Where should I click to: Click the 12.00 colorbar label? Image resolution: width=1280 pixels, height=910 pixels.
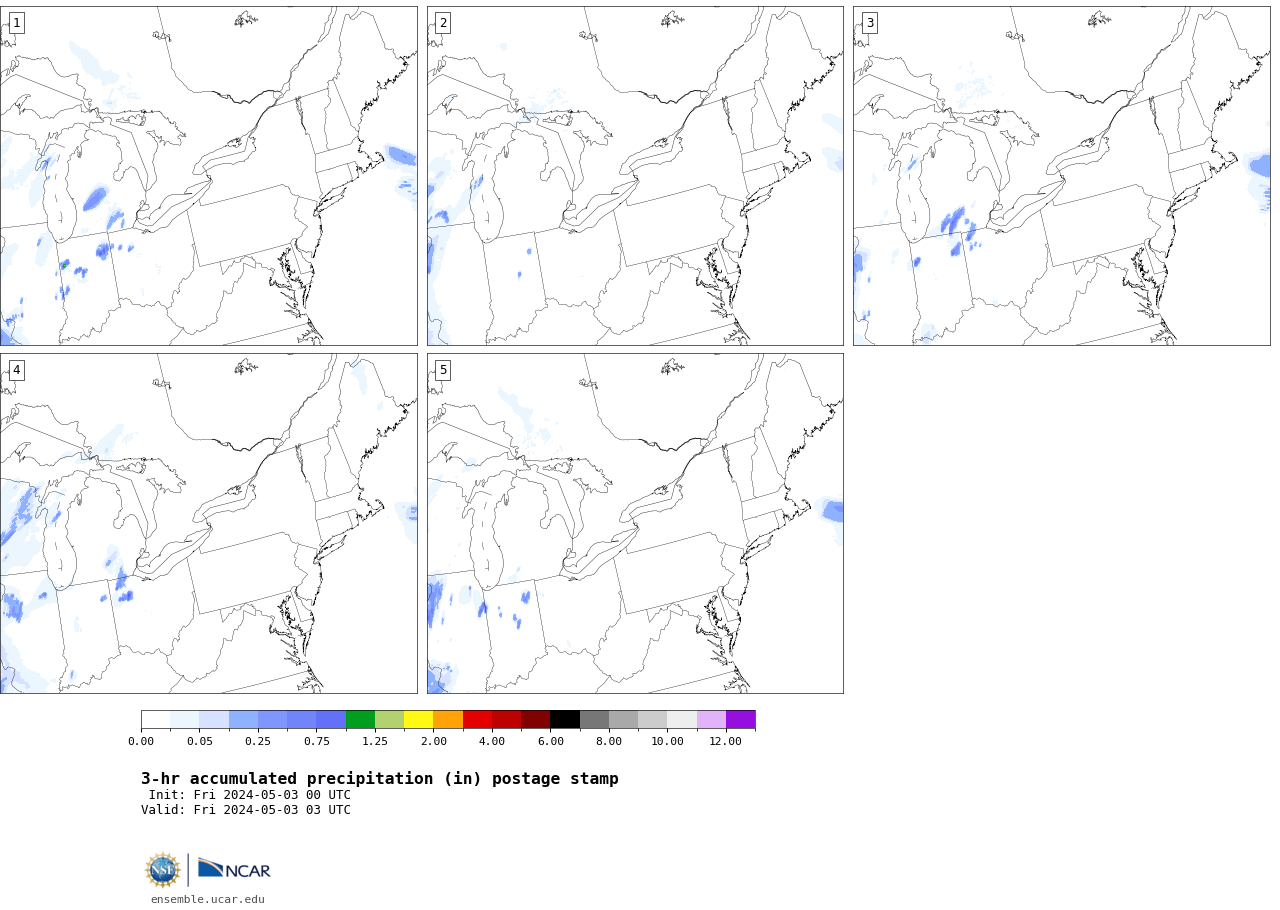pyautogui.click(x=726, y=741)
